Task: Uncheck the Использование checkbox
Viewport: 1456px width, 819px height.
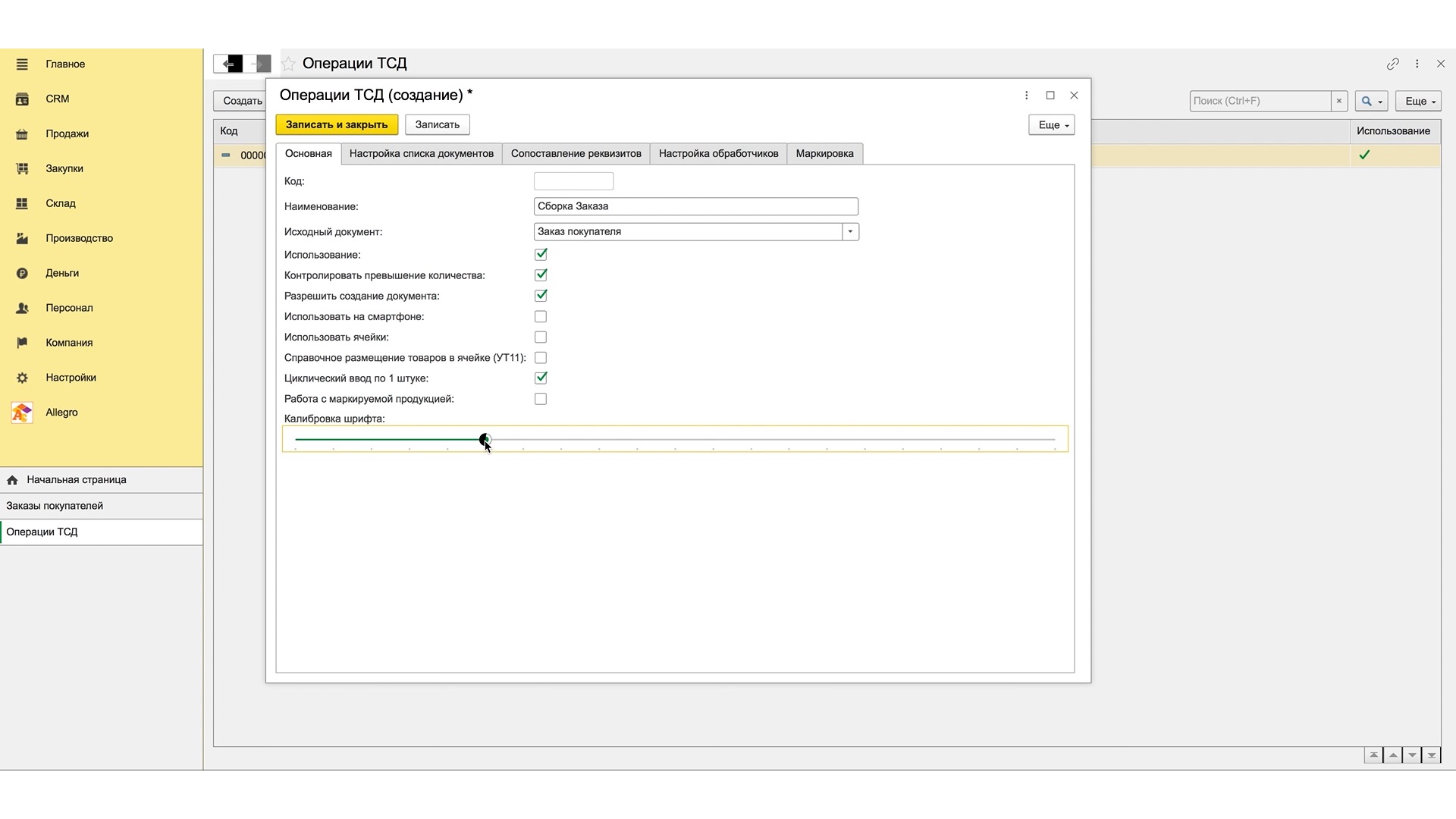Action: [x=541, y=255]
